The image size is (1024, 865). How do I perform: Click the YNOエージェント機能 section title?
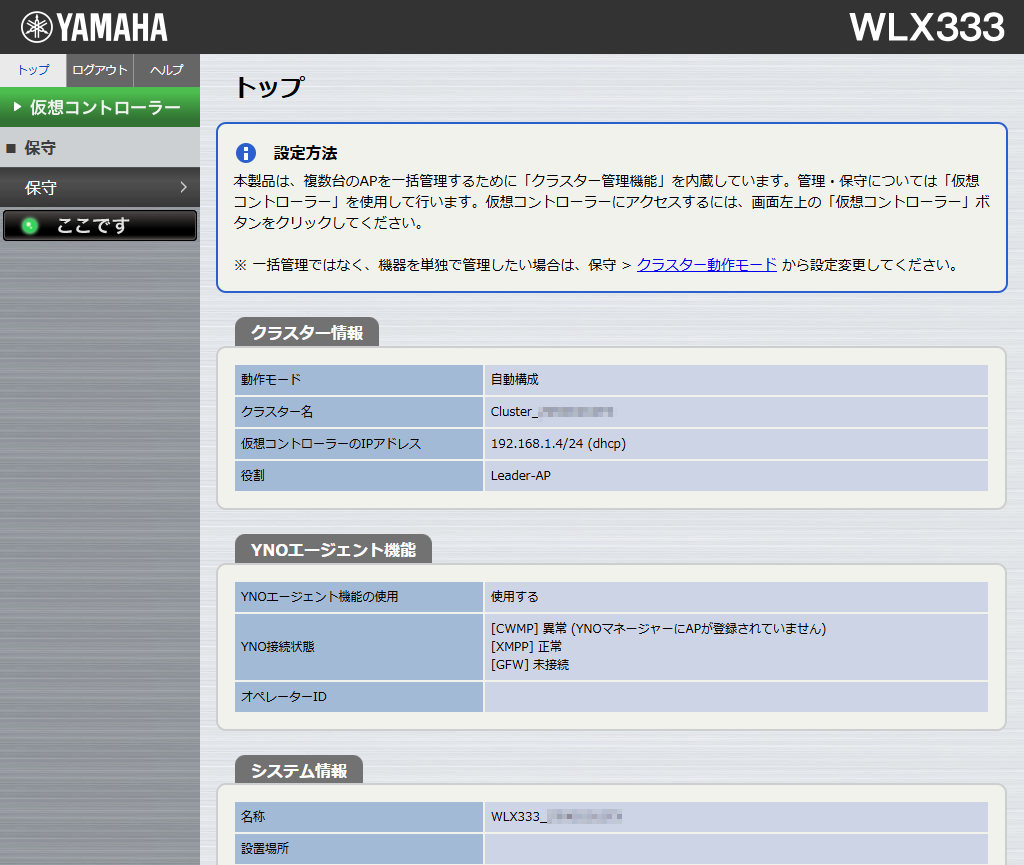click(333, 550)
